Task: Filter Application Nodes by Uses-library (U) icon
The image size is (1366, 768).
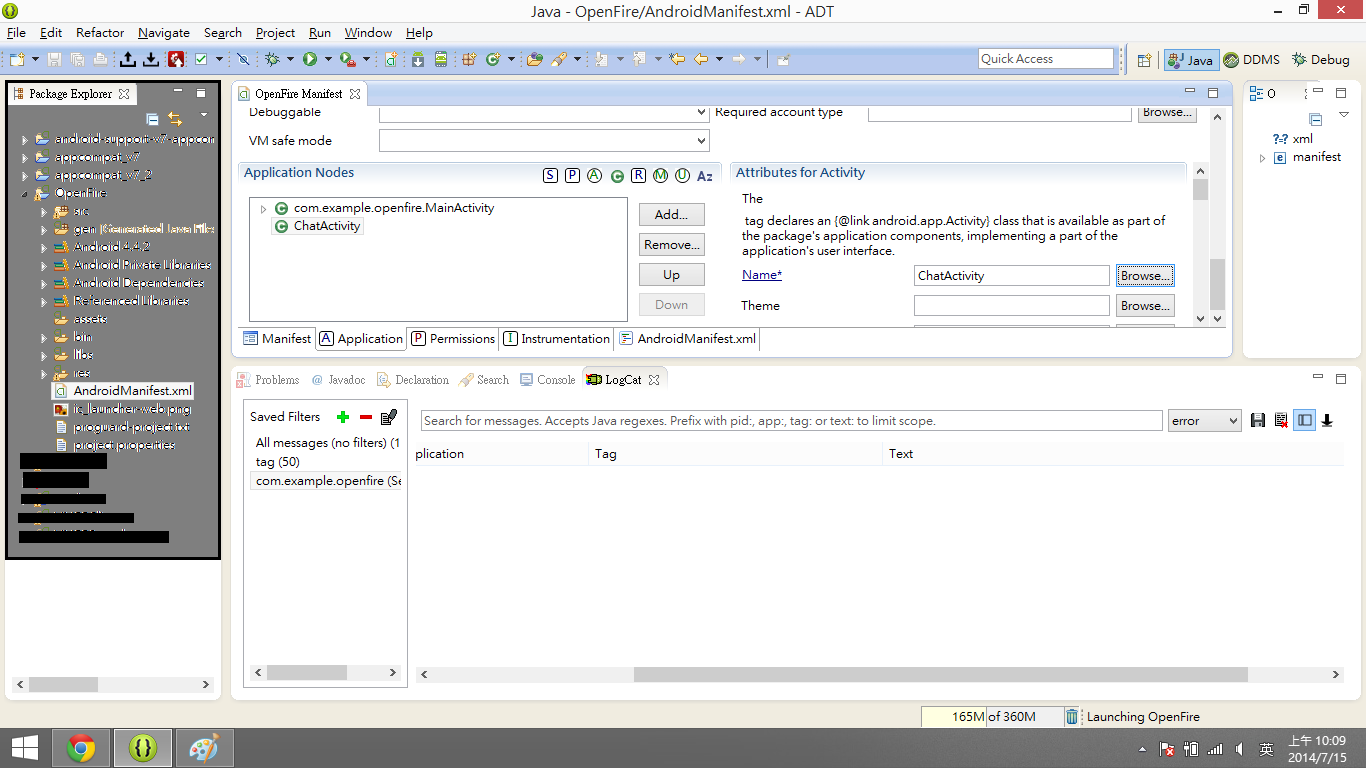Action: pyautogui.click(x=682, y=176)
